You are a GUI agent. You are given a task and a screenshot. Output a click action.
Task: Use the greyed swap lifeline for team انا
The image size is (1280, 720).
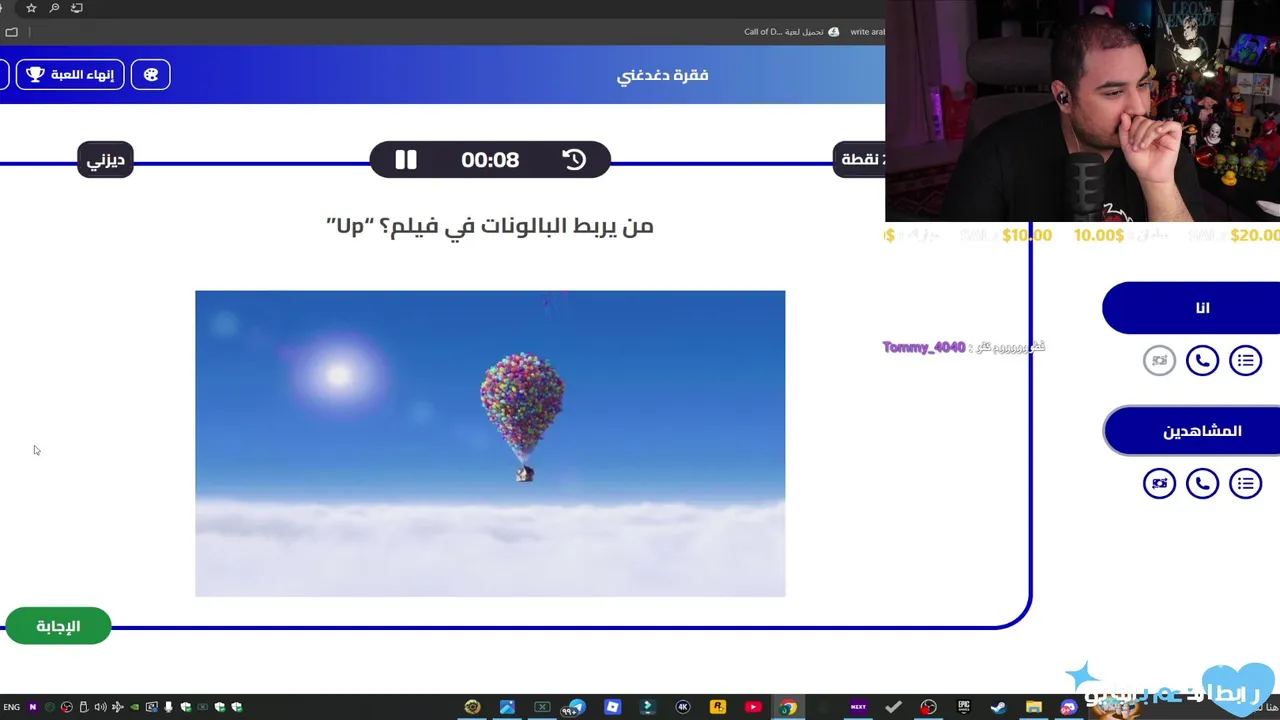[x=1159, y=360]
